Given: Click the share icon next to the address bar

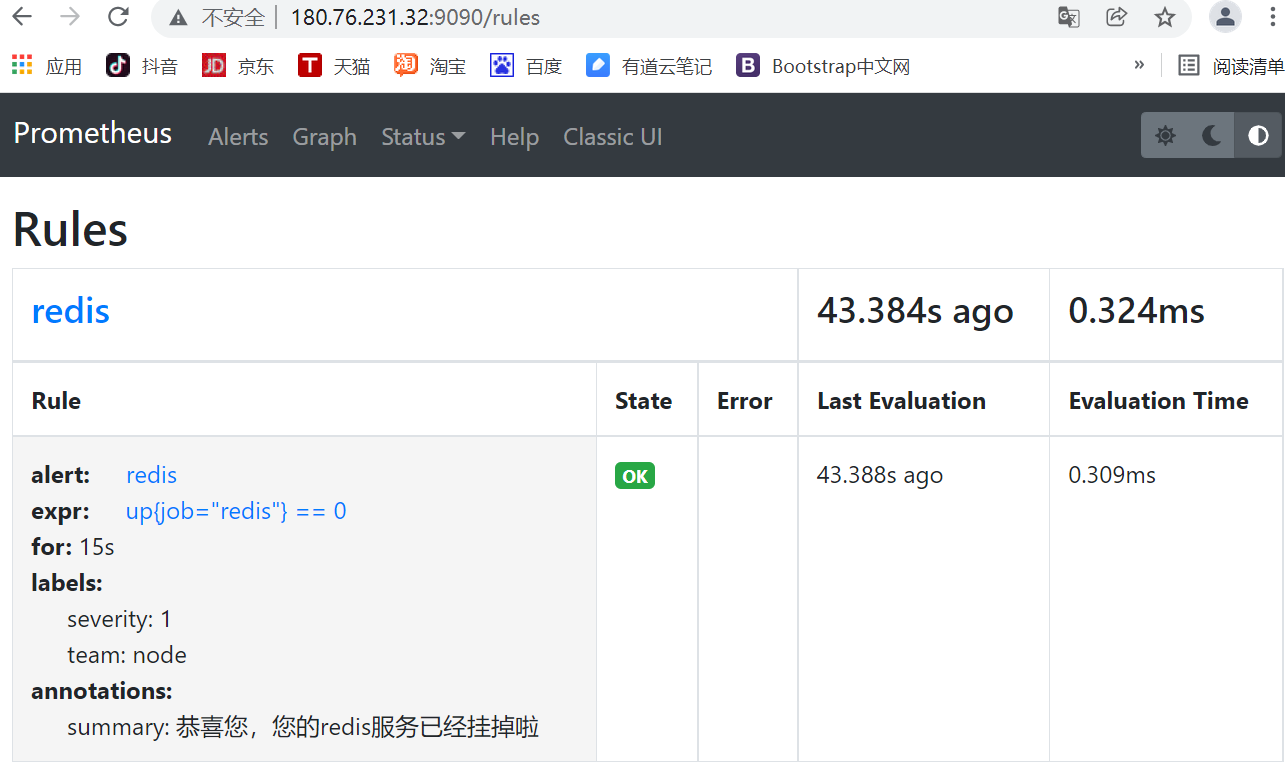Looking at the screenshot, I should coord(1116,17).
